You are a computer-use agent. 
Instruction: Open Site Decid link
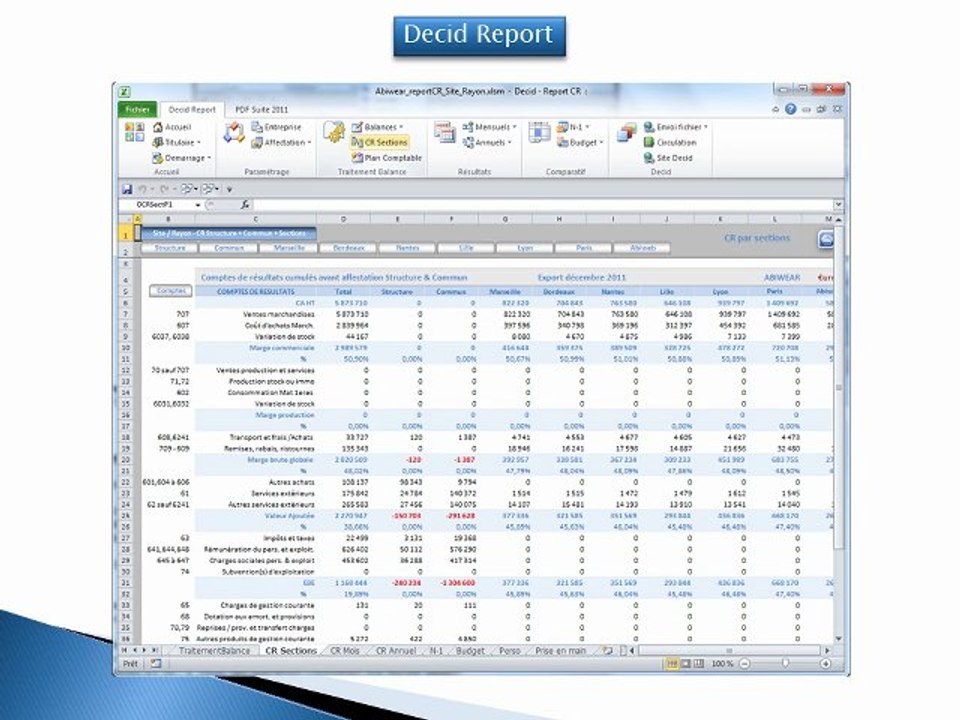pyautogui.click(x=668, y=158)
